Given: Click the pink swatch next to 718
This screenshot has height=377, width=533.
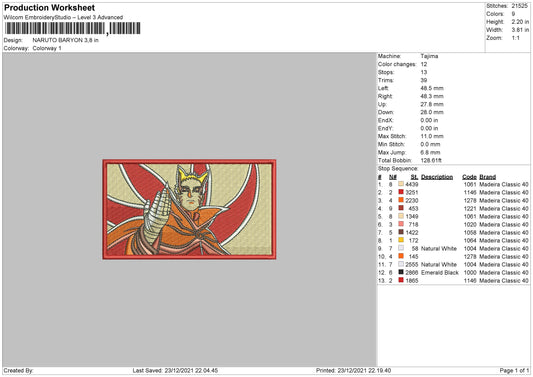Looking at the screenshot, I should tap(401, 224).
